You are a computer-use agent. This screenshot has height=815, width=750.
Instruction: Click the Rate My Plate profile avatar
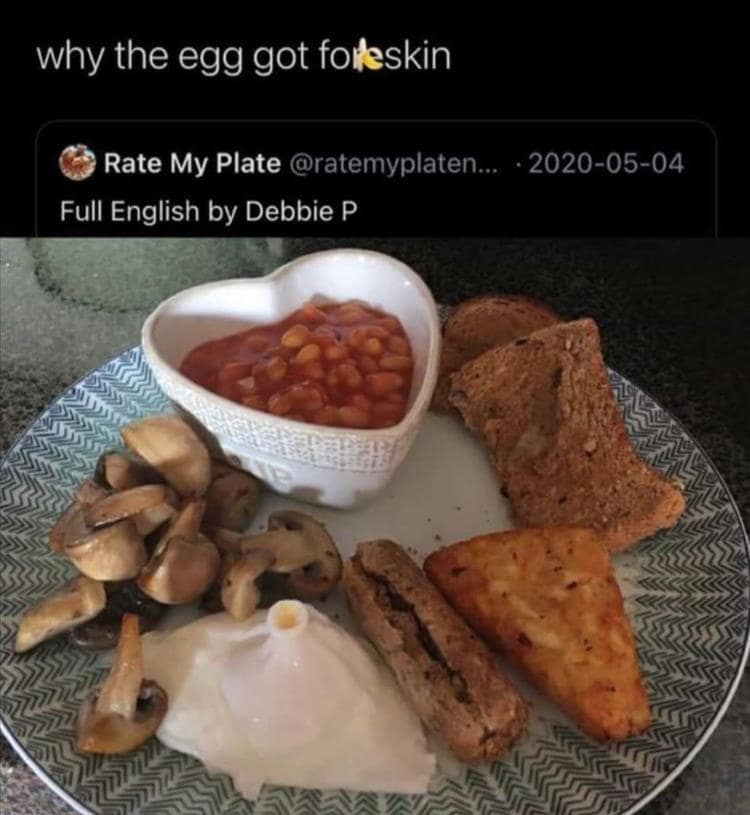pos(77,163)
